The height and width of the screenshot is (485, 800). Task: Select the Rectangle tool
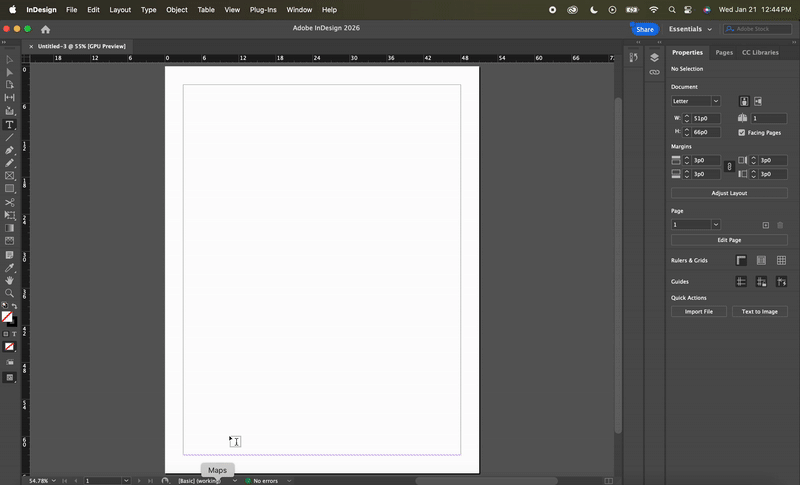9,189
